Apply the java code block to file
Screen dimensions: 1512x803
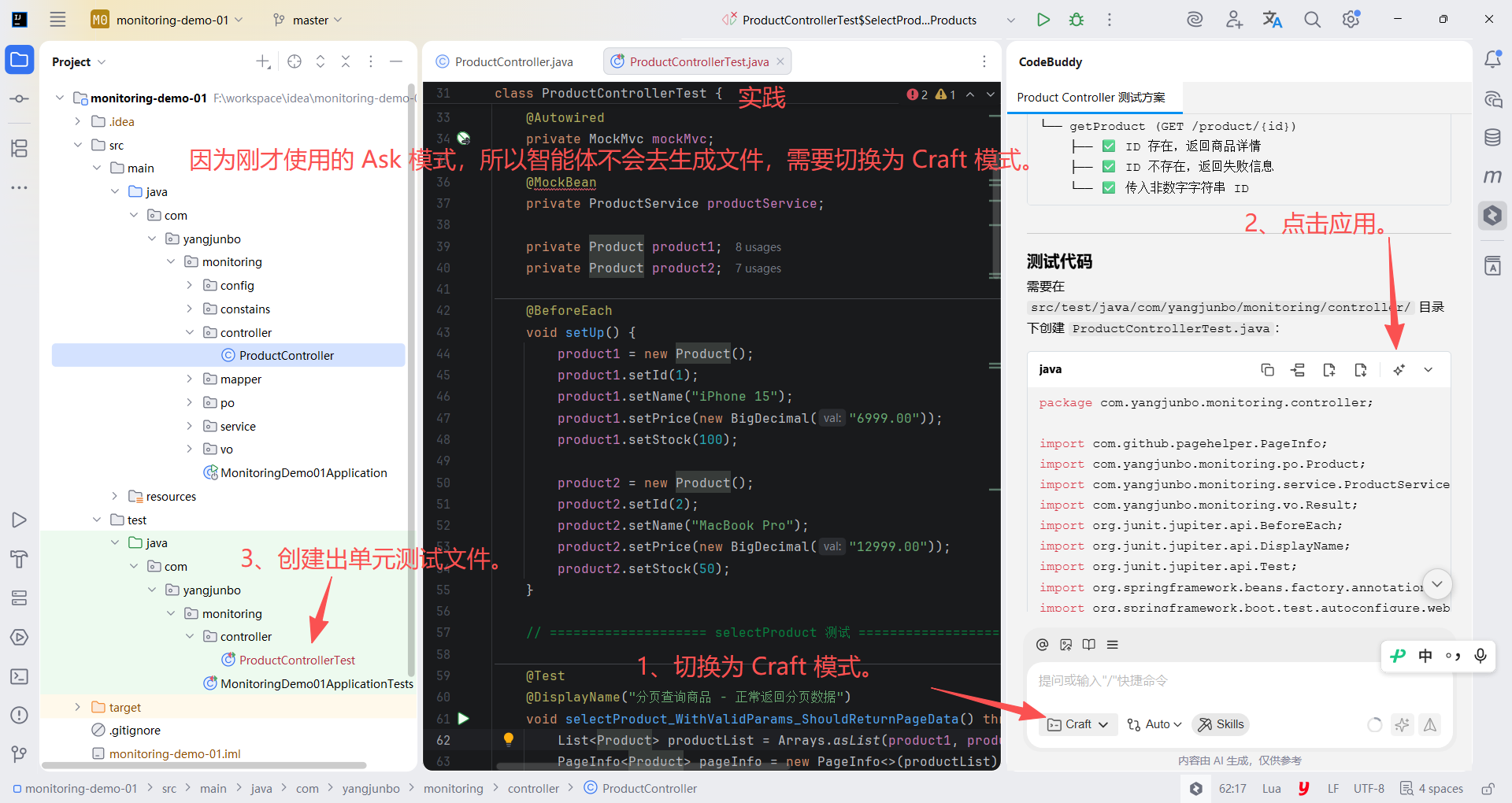tap(1399, 370)
